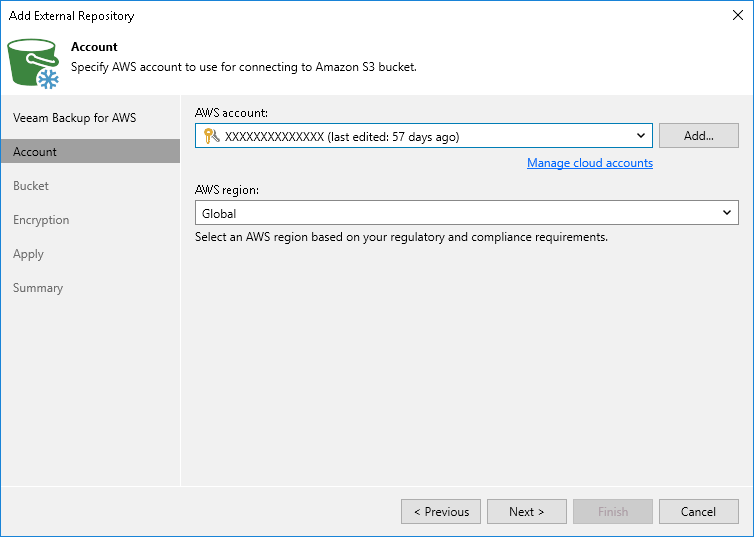
Task: Click the Amazon S3 bucket wizard icon
Action: coord(34,63)
